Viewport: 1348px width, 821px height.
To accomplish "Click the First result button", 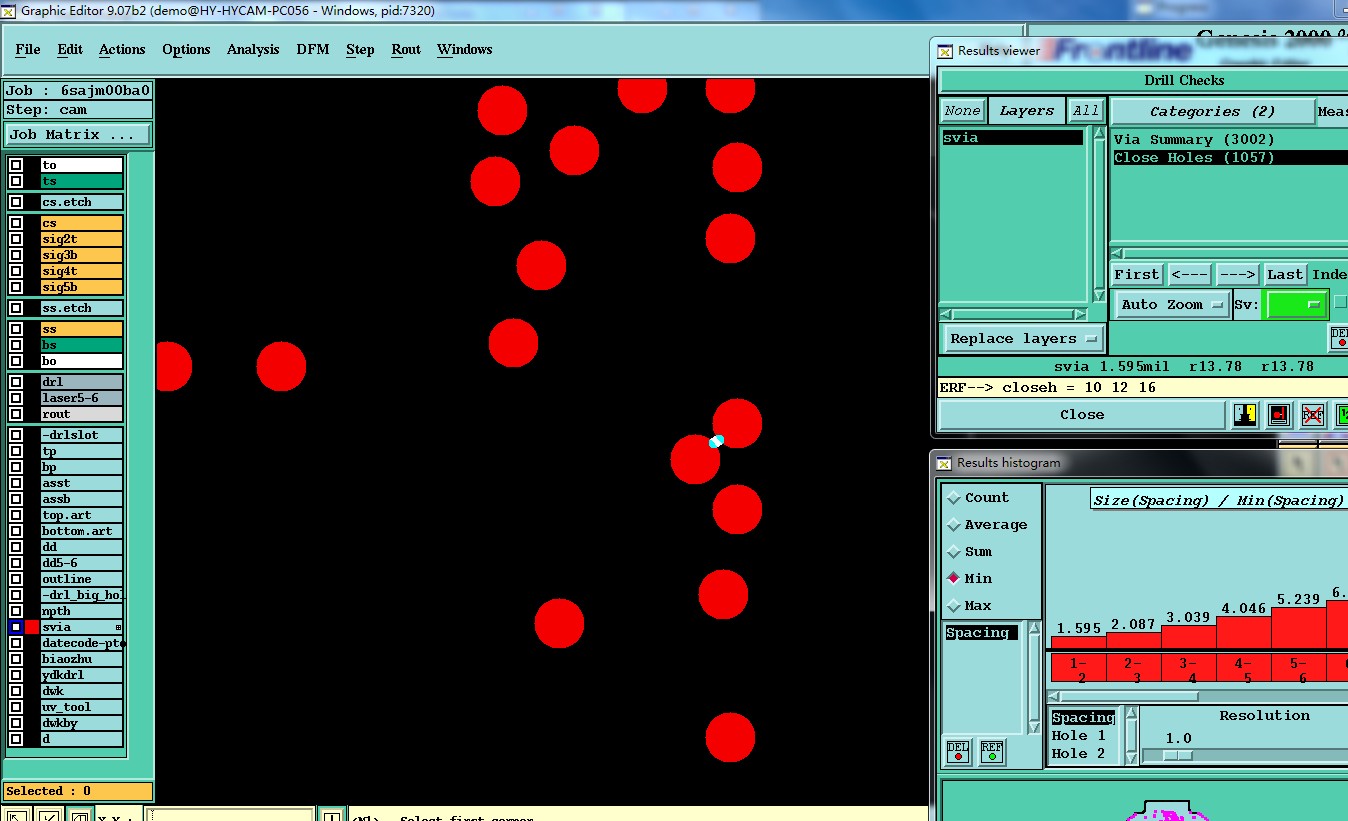I will (1137, 274).
